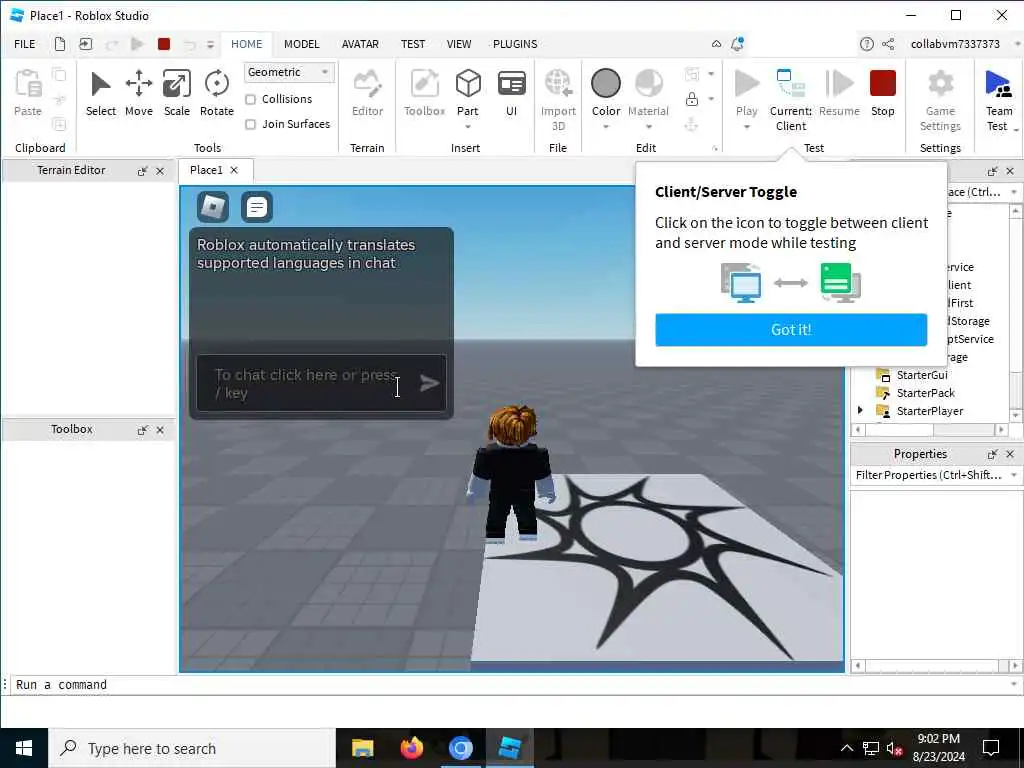Open the collabvm7337373 account dropdown
1024x768 pixels.
pos(1017,44)
